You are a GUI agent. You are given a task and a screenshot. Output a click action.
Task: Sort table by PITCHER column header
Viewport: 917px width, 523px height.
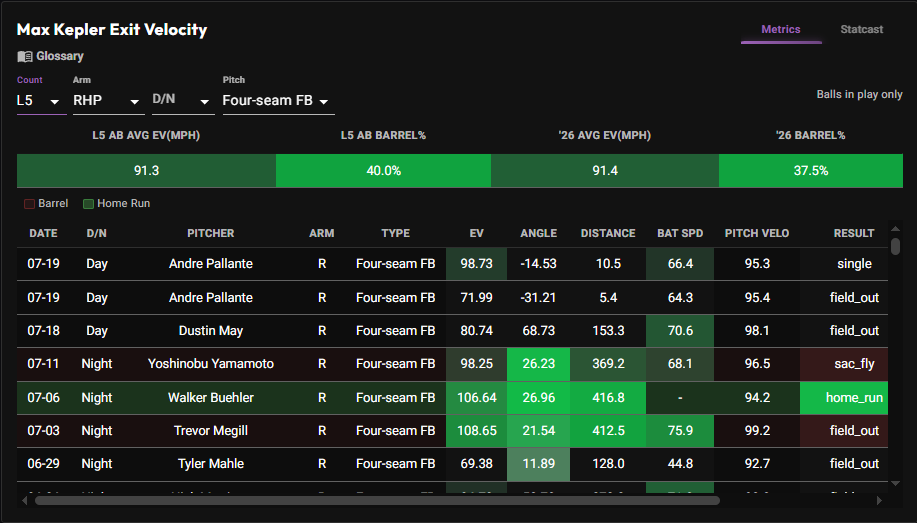pyautogui.click(x=211, y=233)
